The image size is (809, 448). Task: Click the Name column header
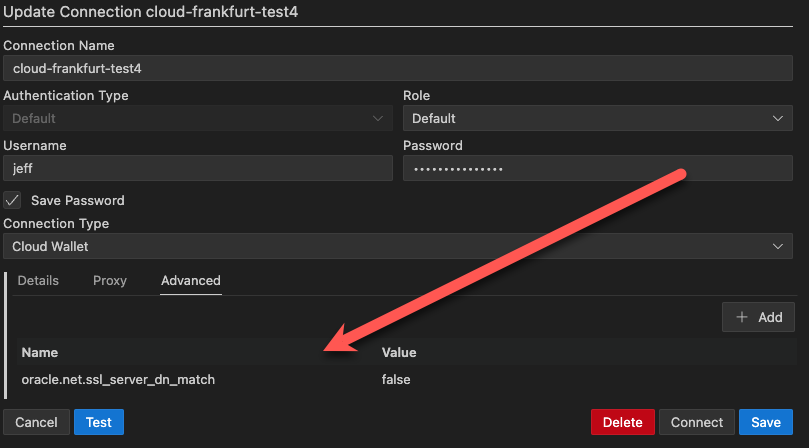(x=40, y=352)
